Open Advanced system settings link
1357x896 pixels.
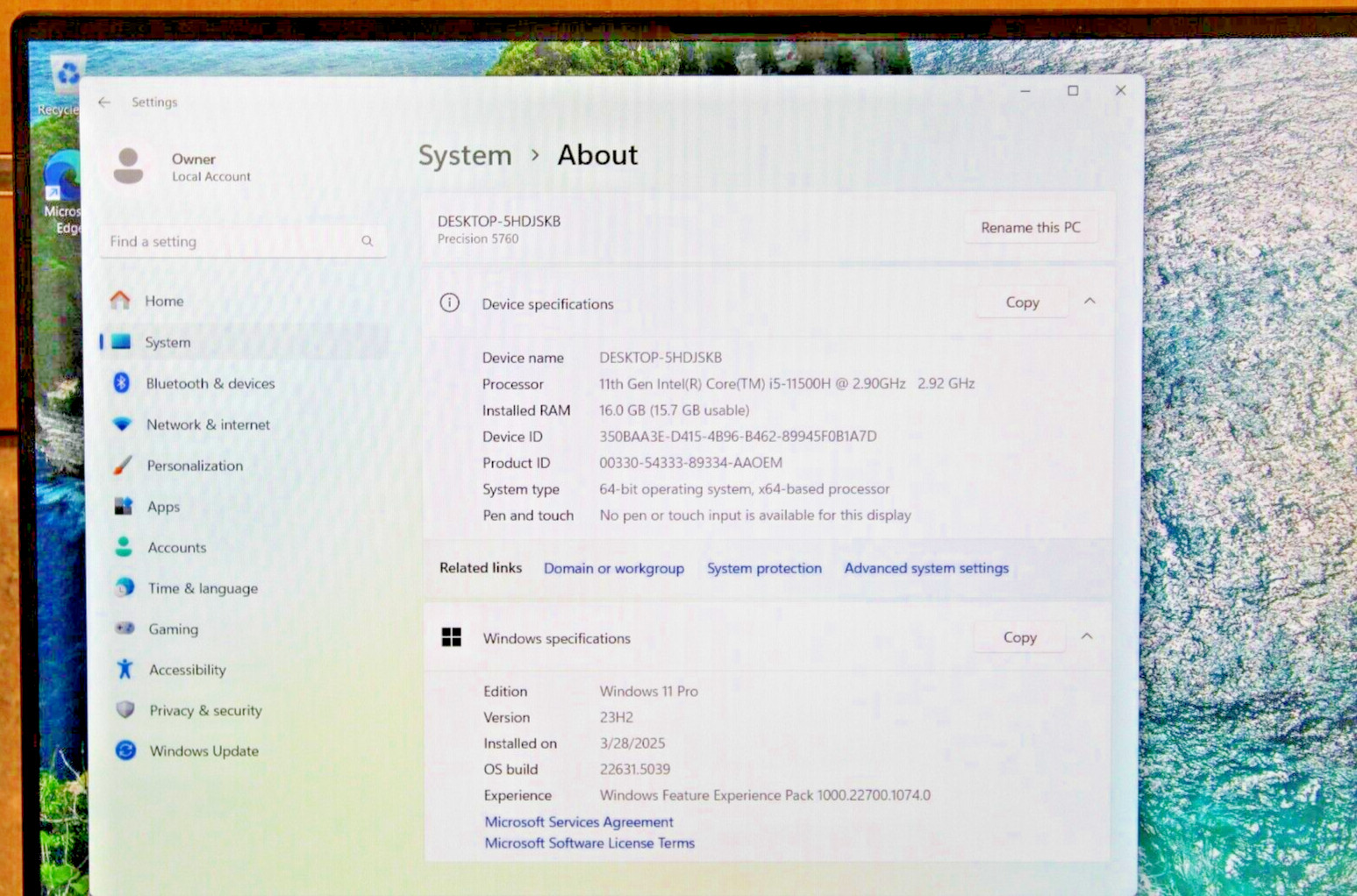click(926, 568)
